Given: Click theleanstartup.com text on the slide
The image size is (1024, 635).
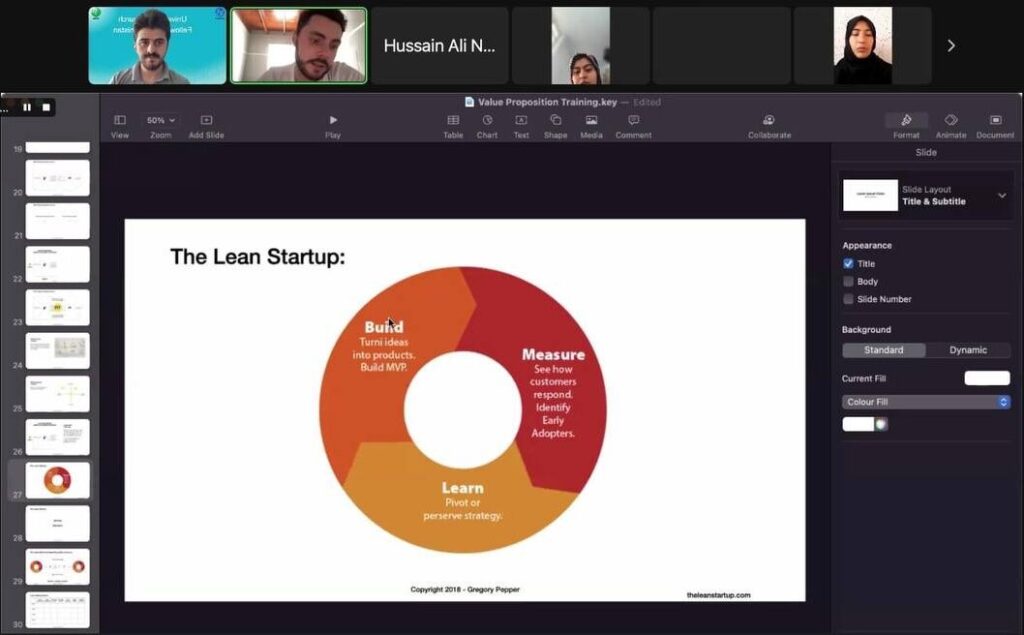Looking at the screenshot, I should pyautogui.click(x=718, y=595).
